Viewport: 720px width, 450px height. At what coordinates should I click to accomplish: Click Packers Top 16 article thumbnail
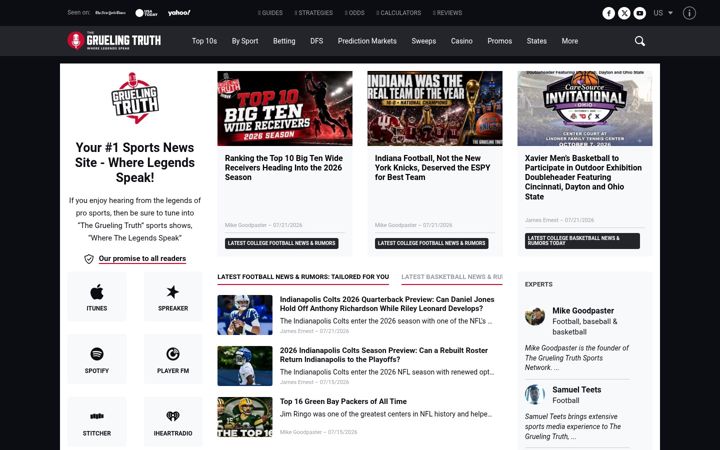pyautogui.click(x=245, y=417)
